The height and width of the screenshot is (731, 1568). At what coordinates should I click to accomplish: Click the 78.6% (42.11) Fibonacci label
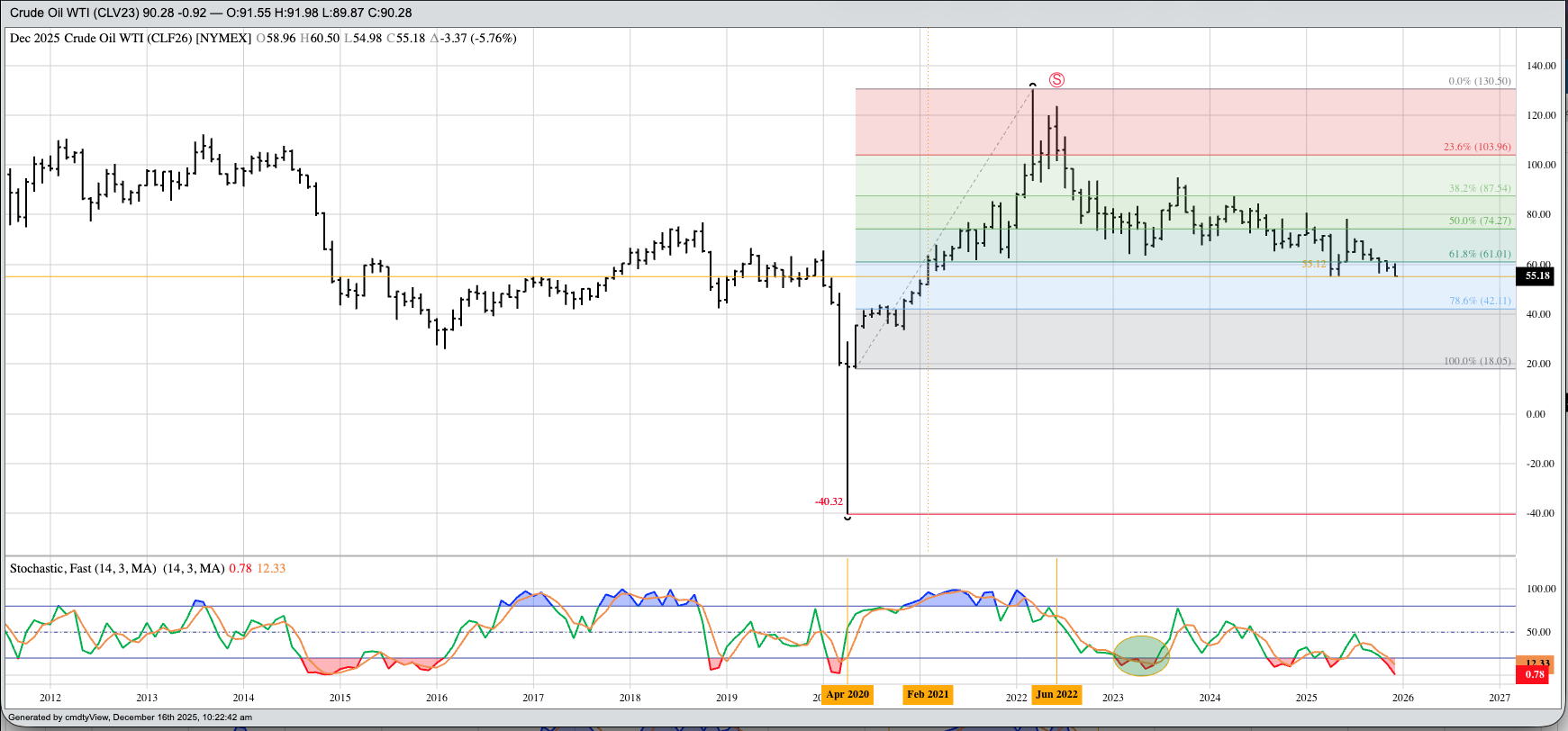(1479, 301)
